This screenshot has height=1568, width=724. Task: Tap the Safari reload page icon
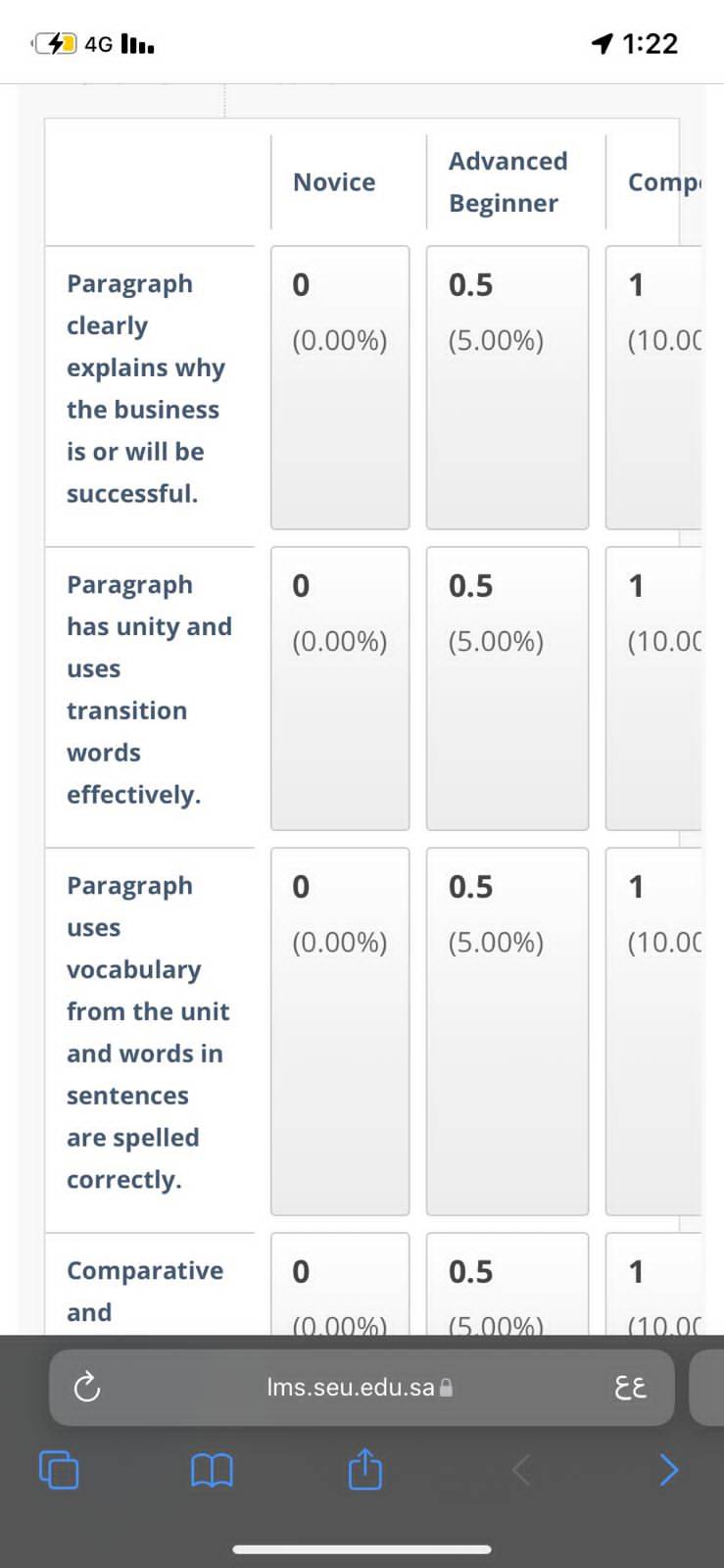(x=87, y=1387)
